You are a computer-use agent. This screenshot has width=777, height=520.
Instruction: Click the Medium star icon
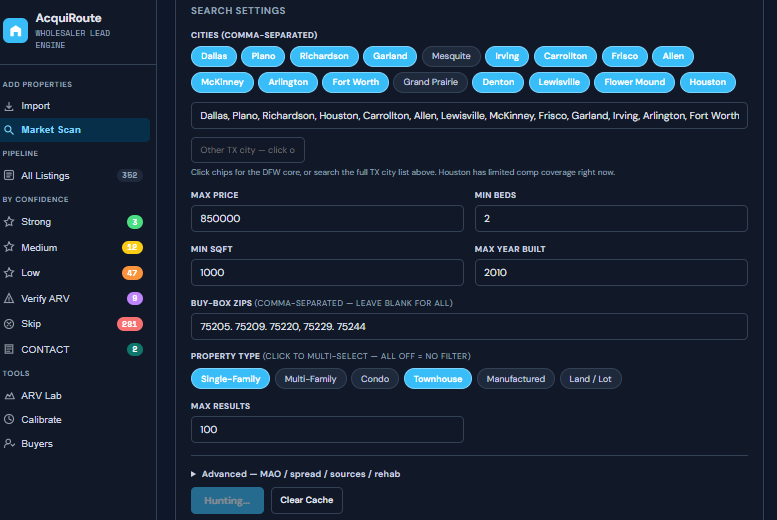tap(9, 247)
